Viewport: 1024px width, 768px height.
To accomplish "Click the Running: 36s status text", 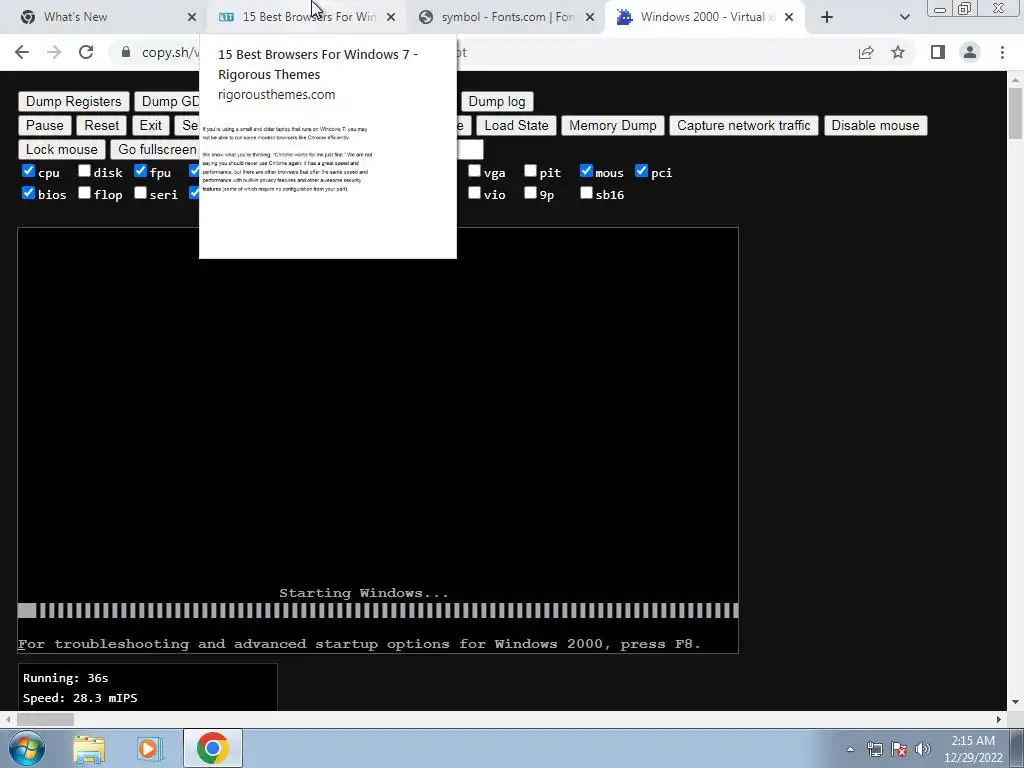I will pyautogui.click(x=65, y=678).
